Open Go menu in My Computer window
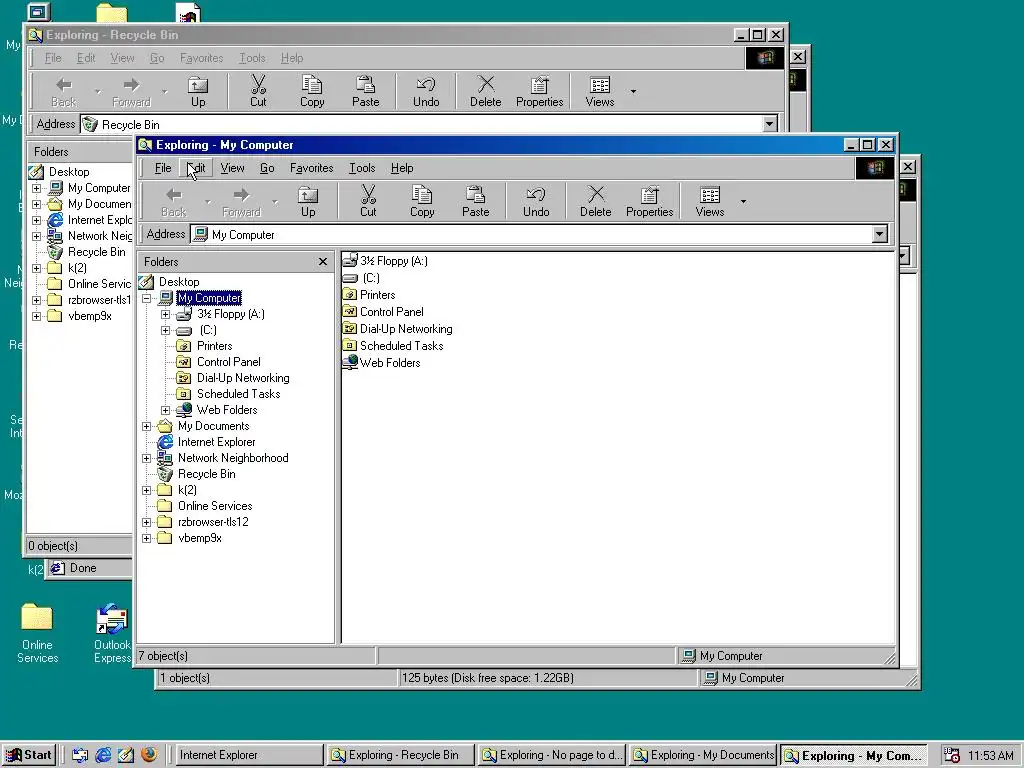 point(267,168)
